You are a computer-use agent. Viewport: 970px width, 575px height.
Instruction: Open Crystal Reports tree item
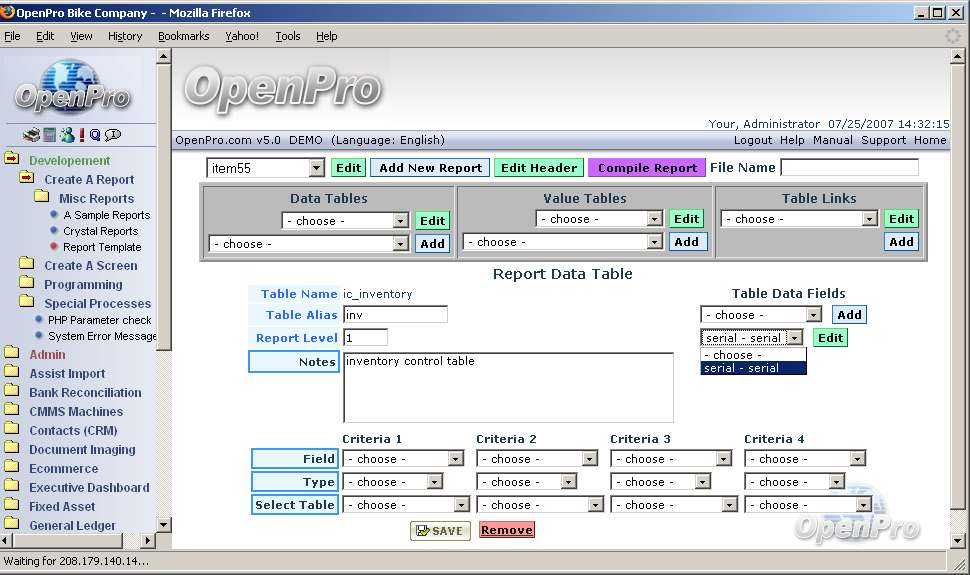[100, 231]
